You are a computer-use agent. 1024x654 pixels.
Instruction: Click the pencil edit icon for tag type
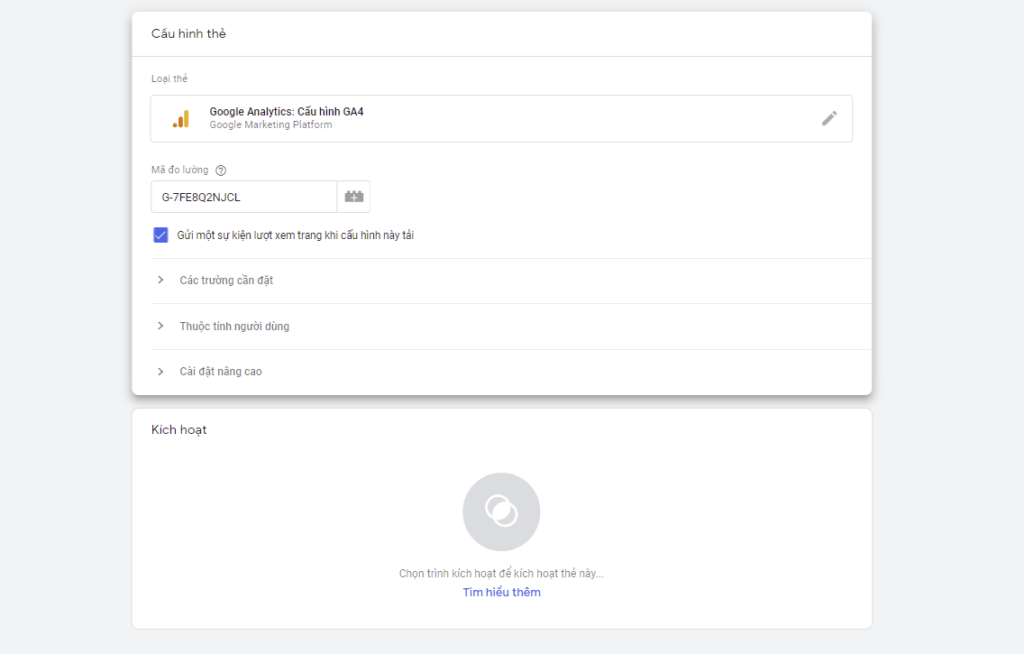[829, 118]
